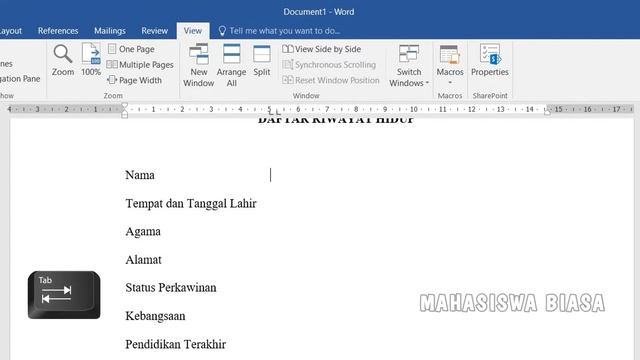The image size is (640, 360).
Task: Click the Agama text line
Action: click(x=143, y=231)
